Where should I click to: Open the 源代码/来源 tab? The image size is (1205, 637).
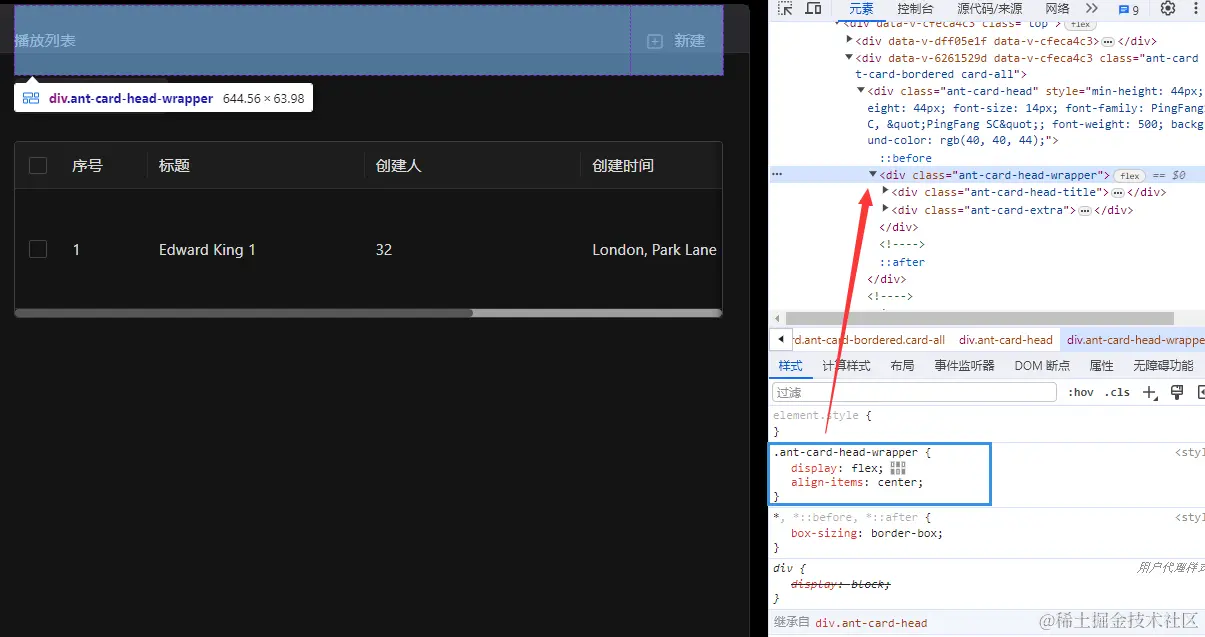[990, 9]
